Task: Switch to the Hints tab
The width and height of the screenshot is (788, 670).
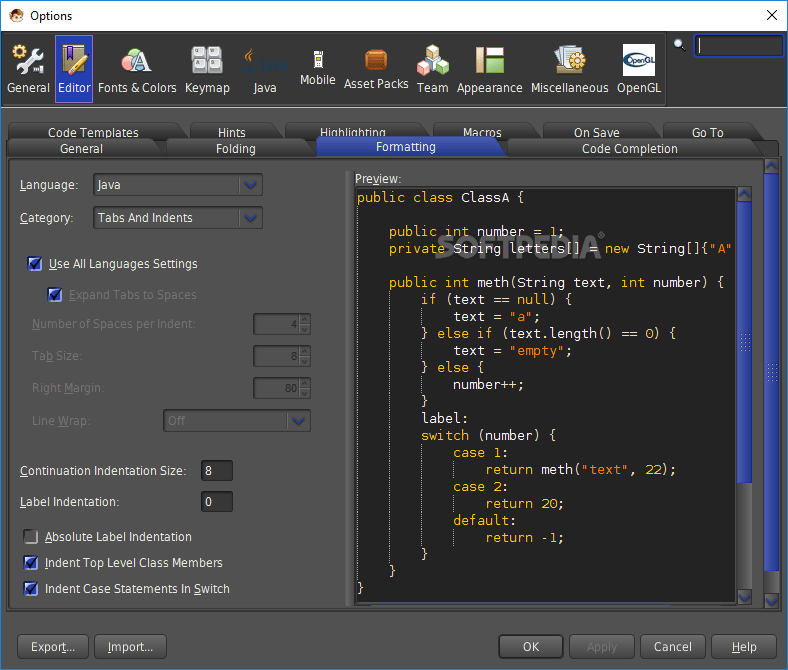Action: click(232, 132)
